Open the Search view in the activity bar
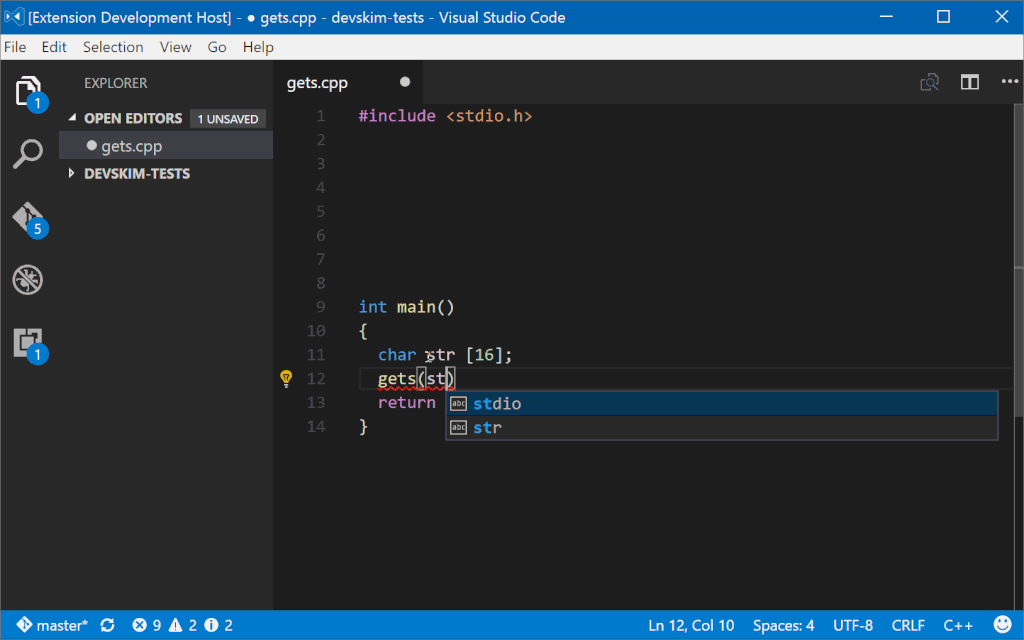This screenshot has height=640, width=1024. (27, 154)
